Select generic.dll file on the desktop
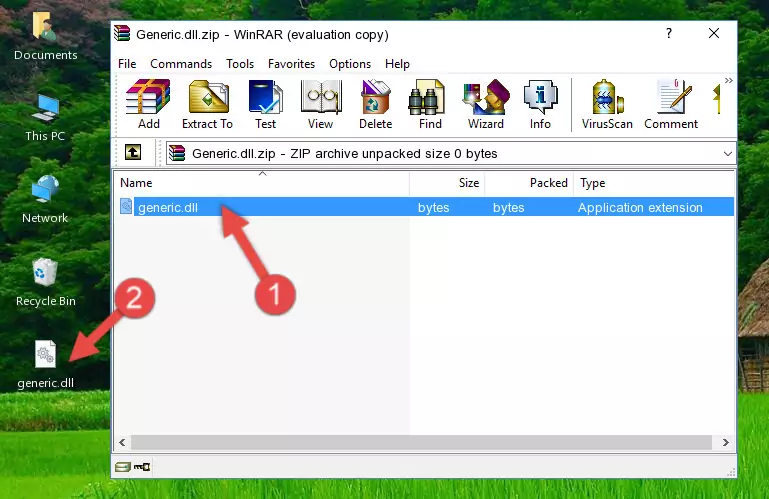The image size is (769, 499). [45, 365]
